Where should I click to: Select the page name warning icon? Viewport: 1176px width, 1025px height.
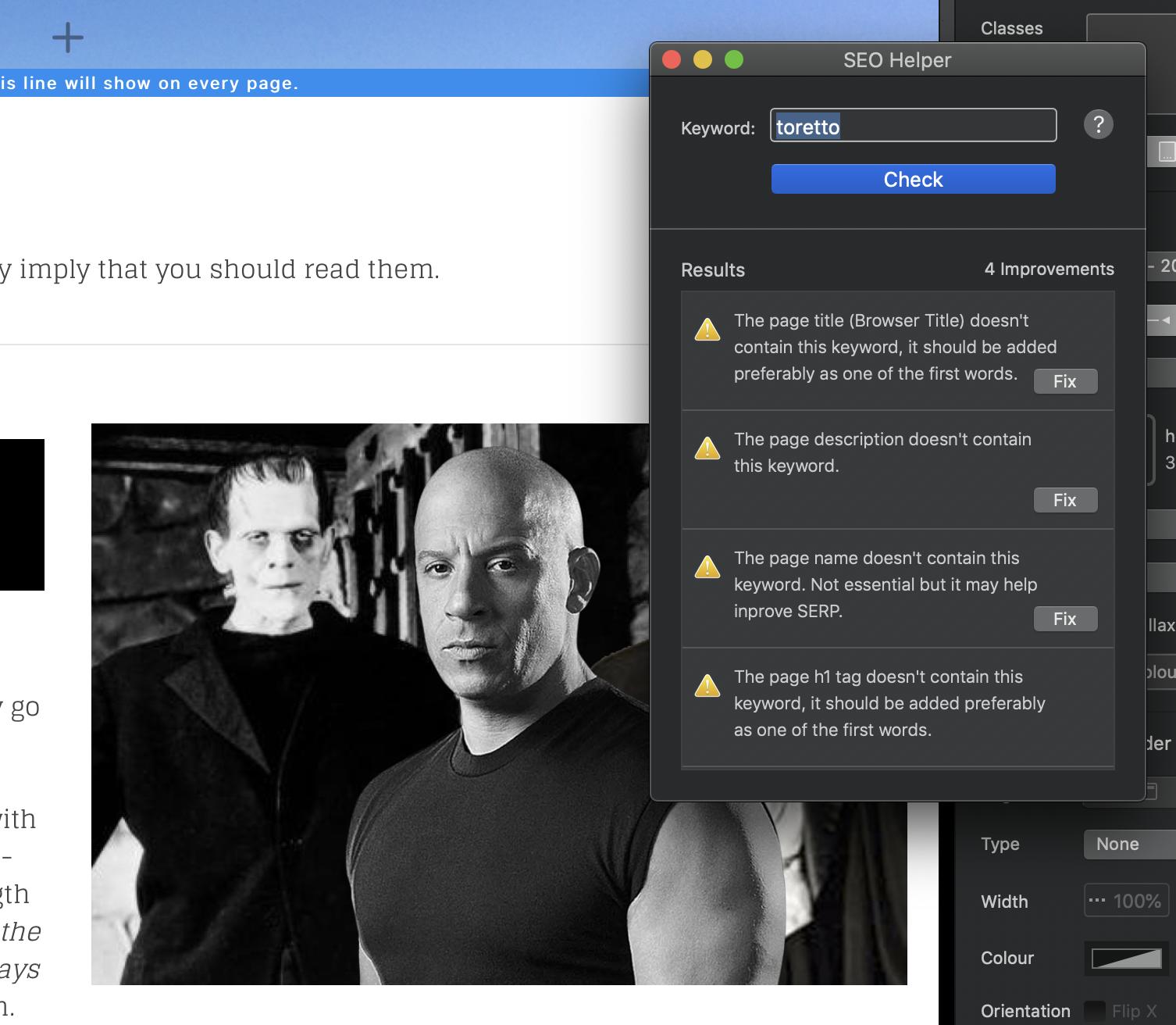coord(707,567)
